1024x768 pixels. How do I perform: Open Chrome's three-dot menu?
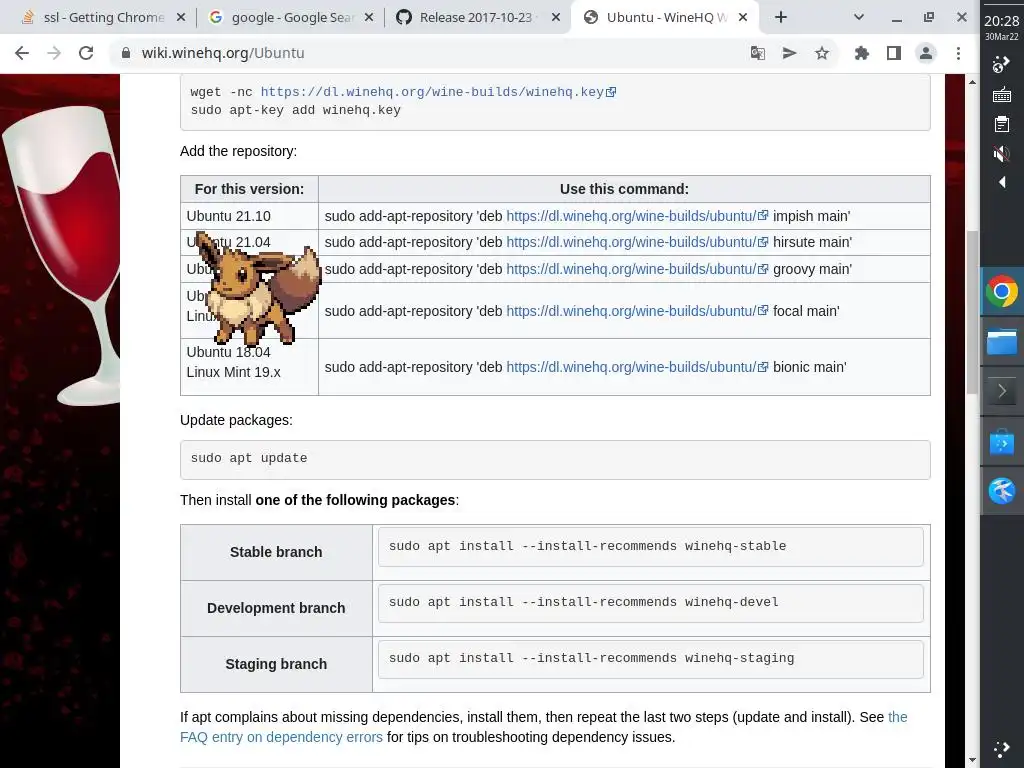pos(958,53)
